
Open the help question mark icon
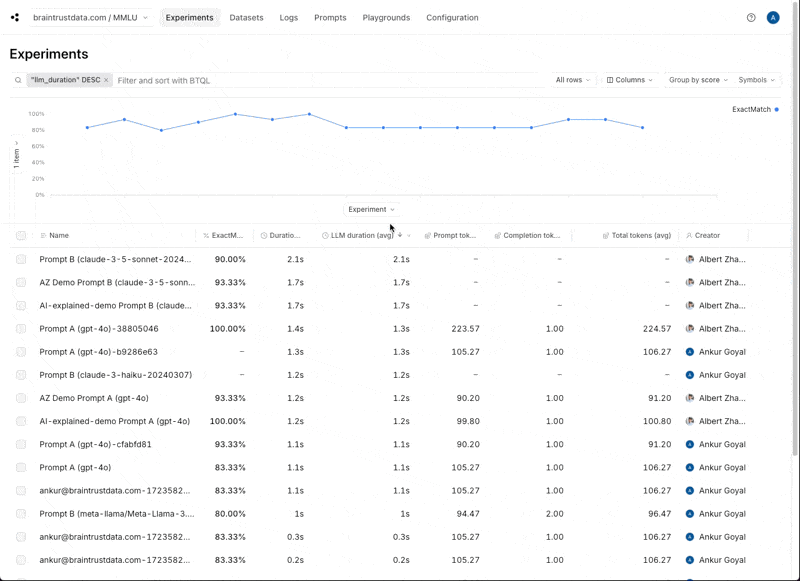tap(751, 17)
